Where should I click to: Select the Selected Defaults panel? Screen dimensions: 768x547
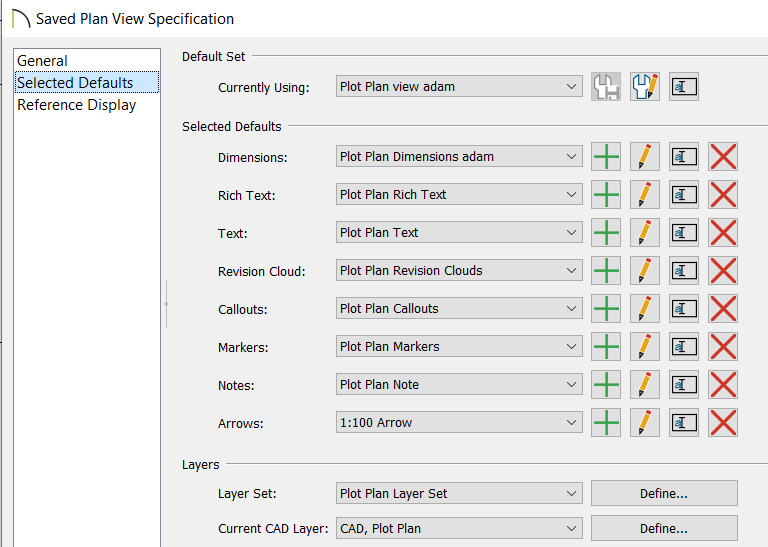click(87, 82)
